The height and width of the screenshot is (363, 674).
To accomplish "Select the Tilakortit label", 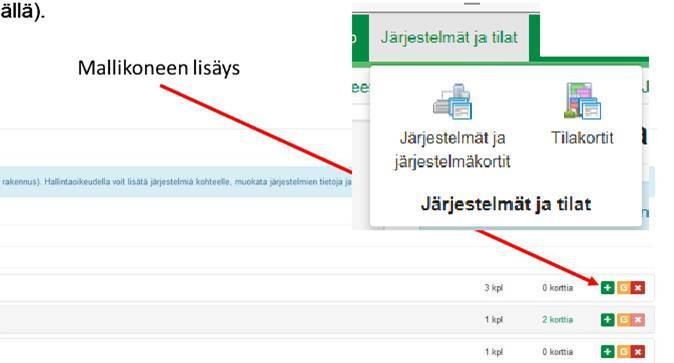I will pos(582,138).
